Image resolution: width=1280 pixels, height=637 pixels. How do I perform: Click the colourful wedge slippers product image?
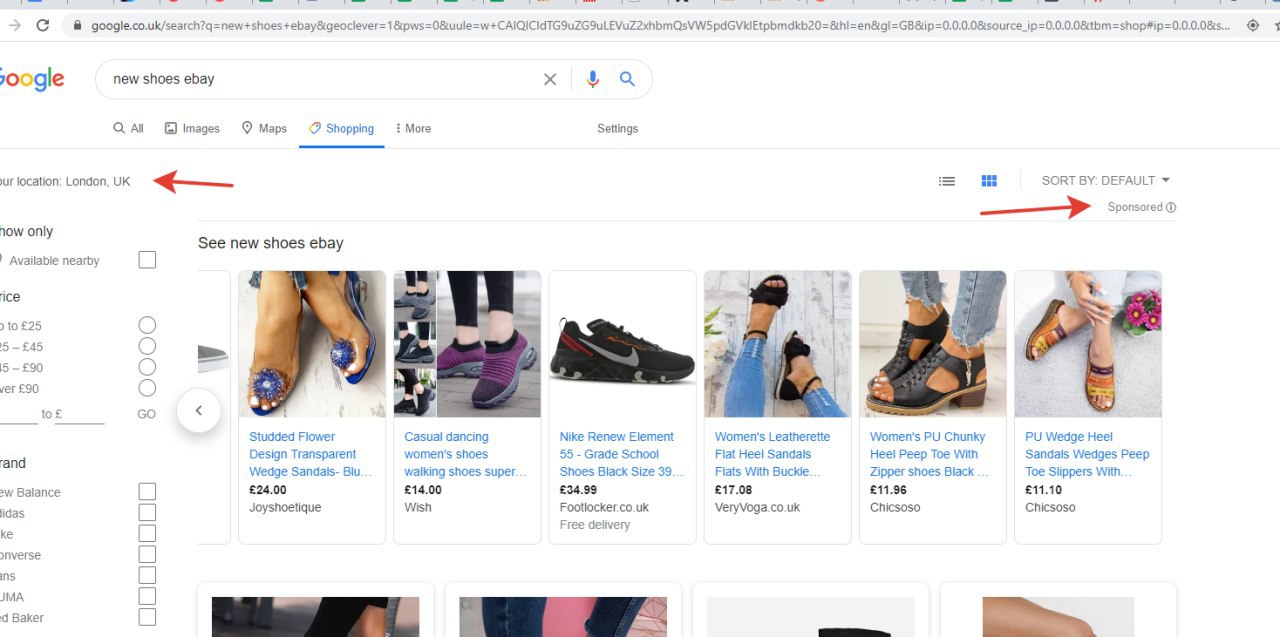[1088, 344]
